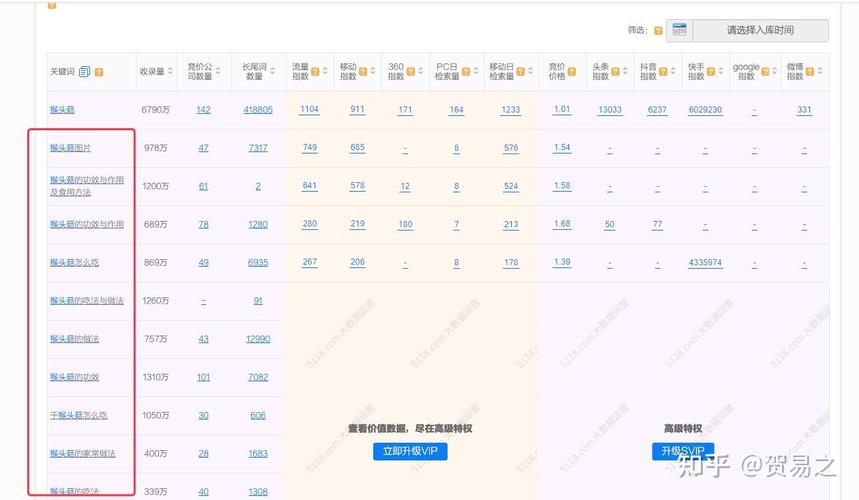This screenshot has width=859, height=500.
Task: Click long-tail count 12990 for 猴头菇的做法
Action: 258,339
